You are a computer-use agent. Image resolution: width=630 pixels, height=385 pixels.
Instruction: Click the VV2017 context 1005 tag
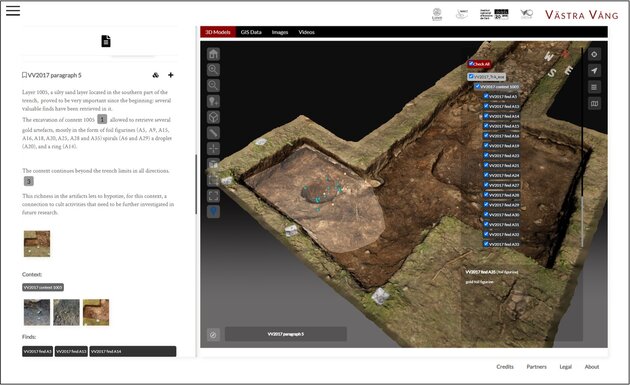[x=43, y=287]
